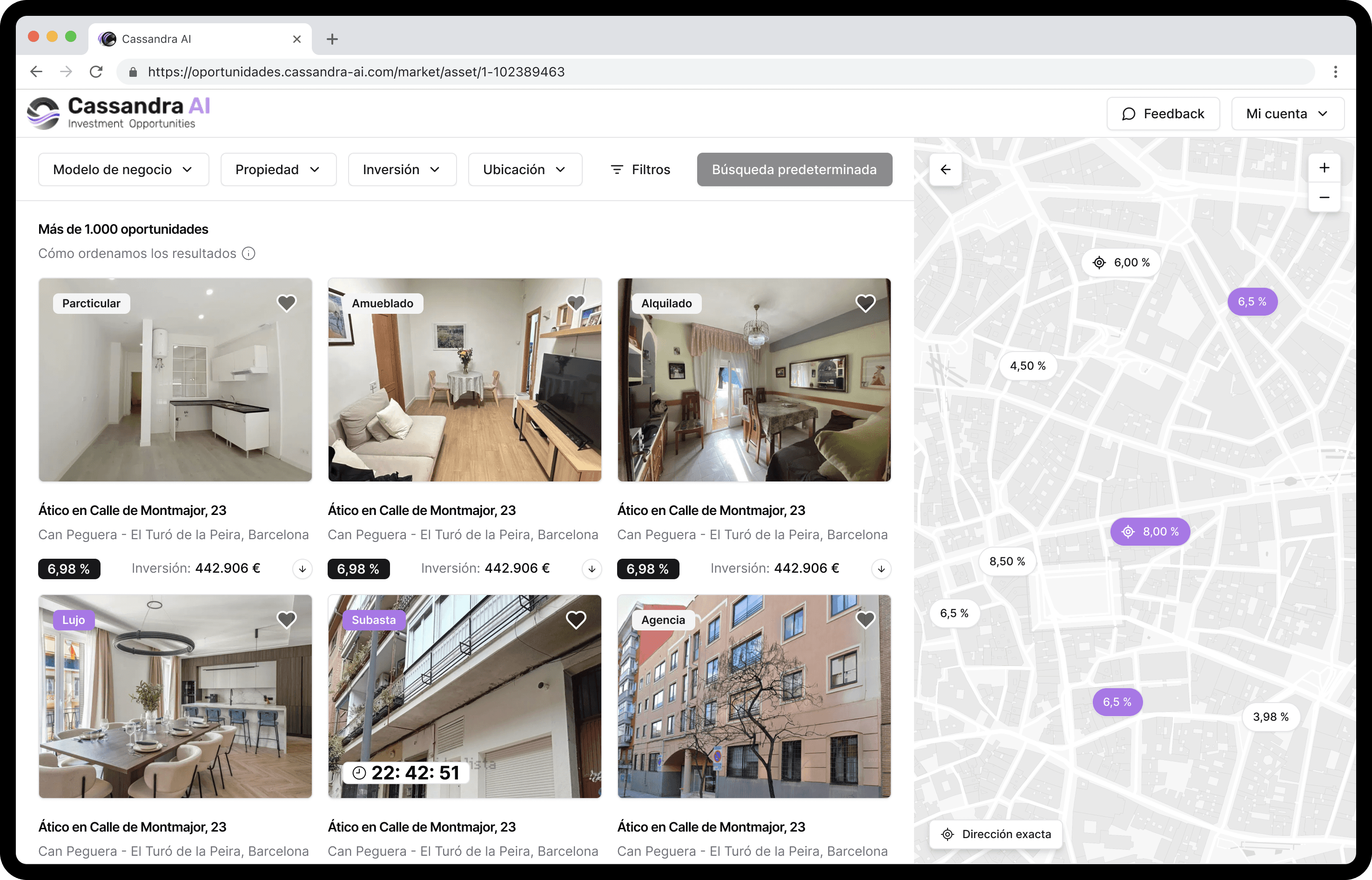Open the Feedback dialog

click(1163, 114)
